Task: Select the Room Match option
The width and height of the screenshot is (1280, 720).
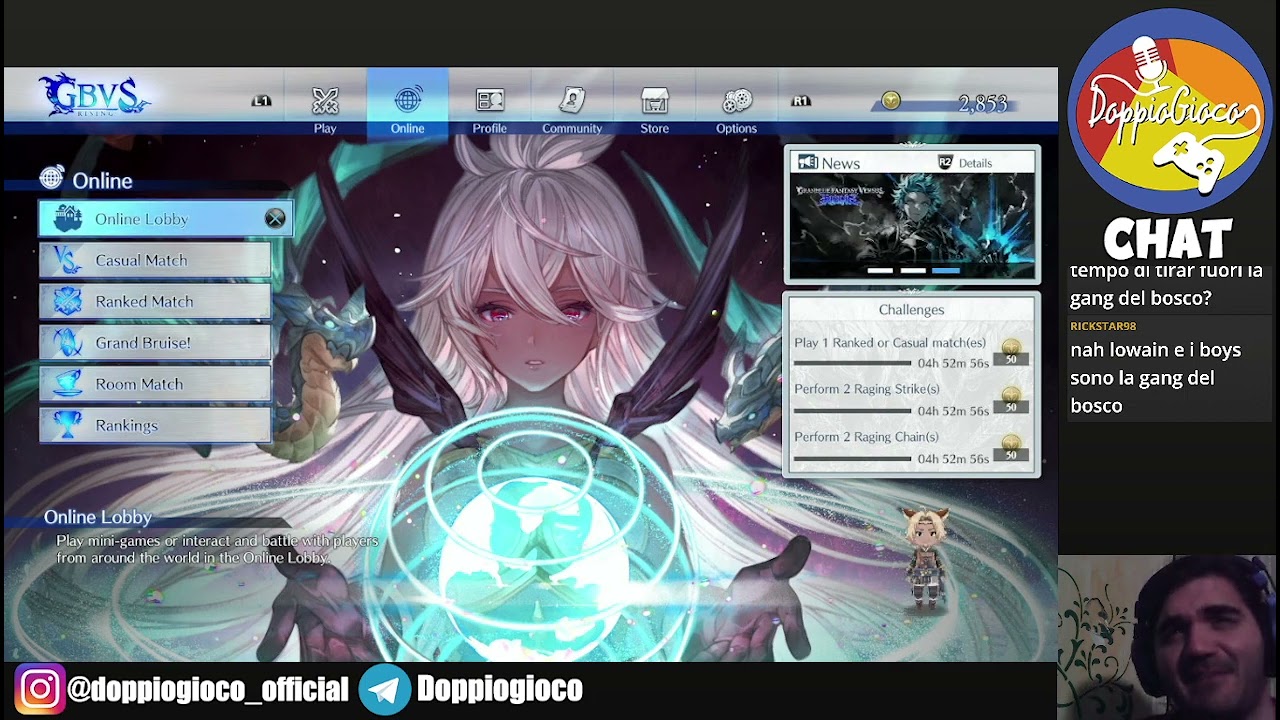Action: (x=155, y=384)
